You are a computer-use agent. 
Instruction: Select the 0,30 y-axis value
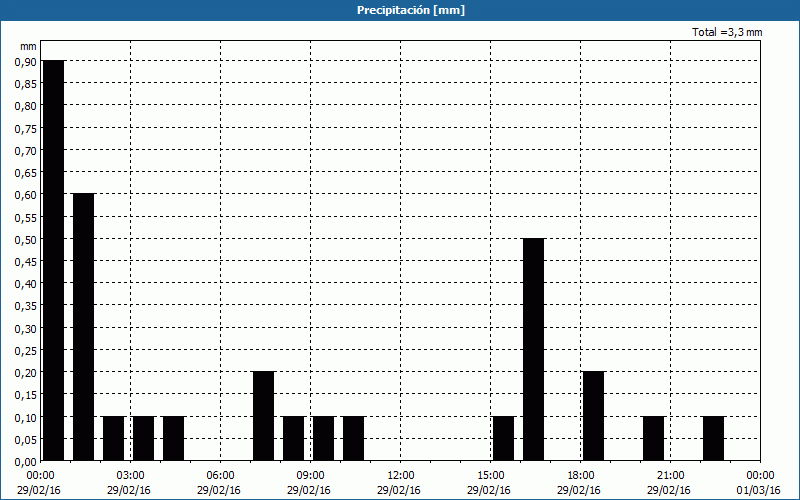26,328
